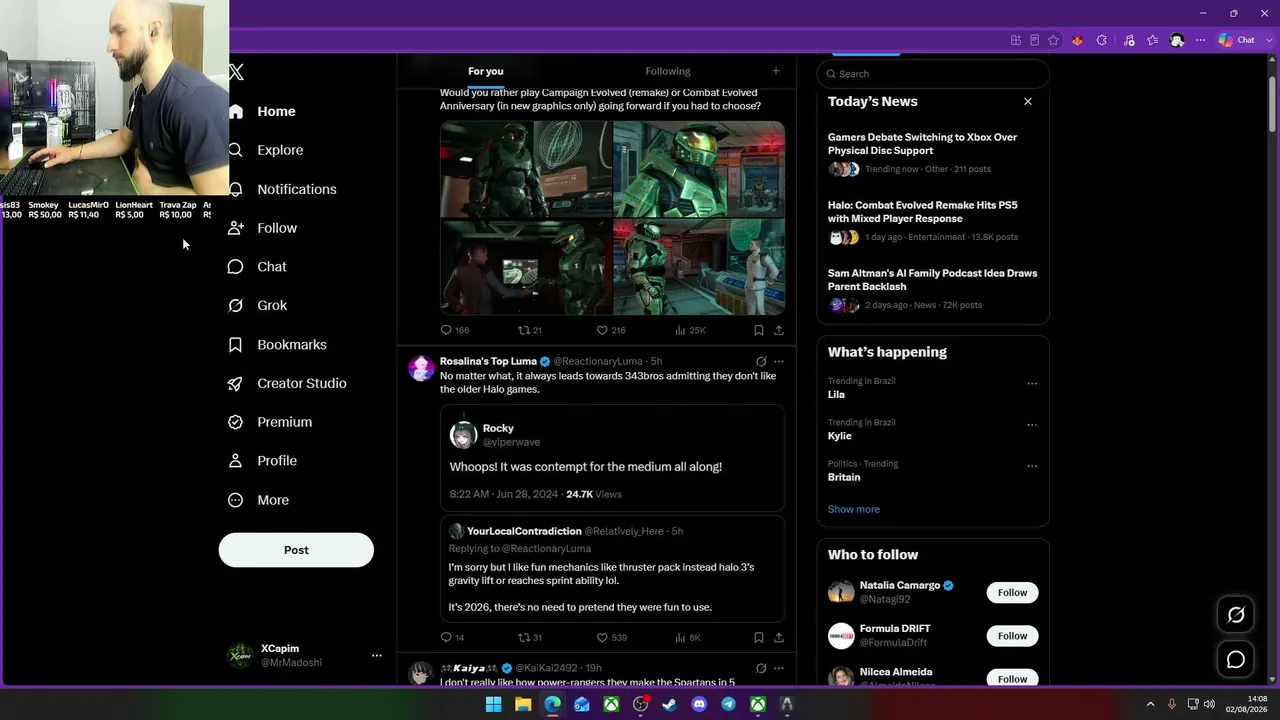Add a timeline tab with plus icon
Image resolution: width=1280 pixels, height=720 pixels.
pos(775,71)
